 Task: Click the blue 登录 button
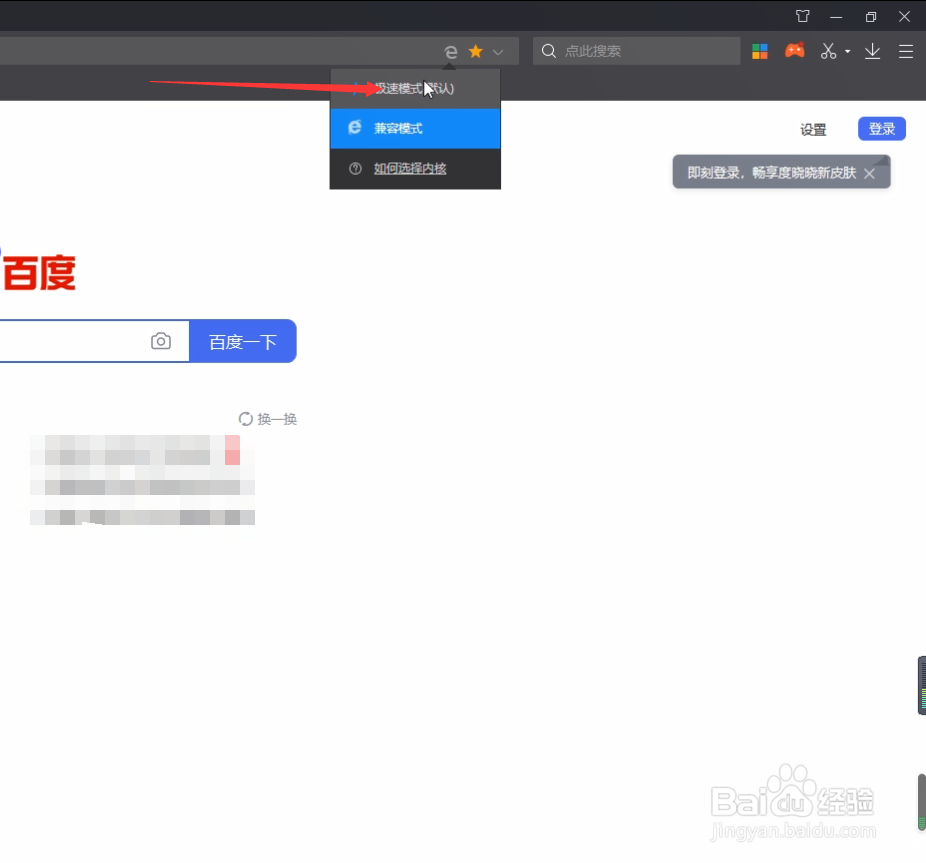coord(881,129)
